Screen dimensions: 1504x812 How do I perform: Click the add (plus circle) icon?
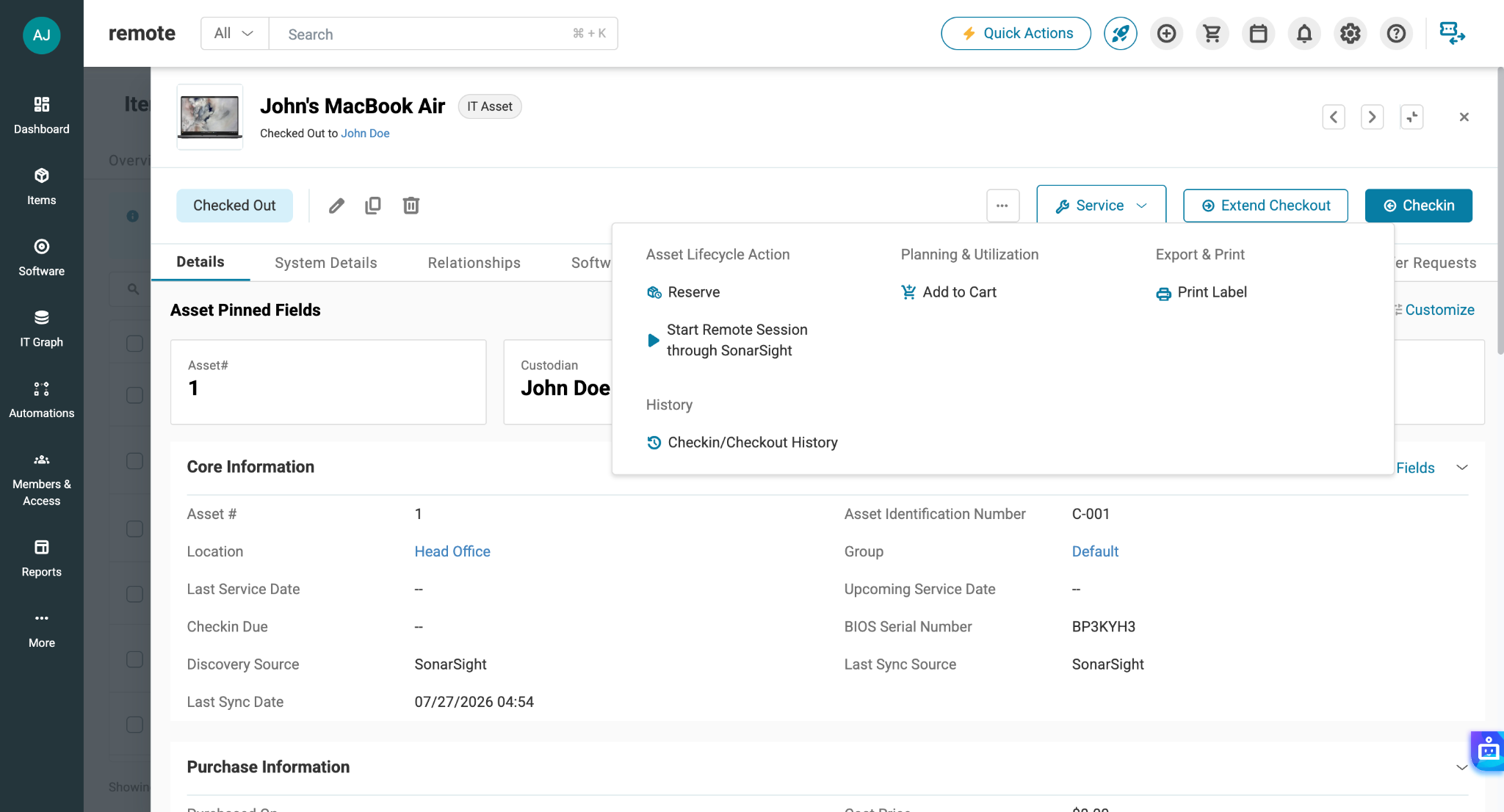click(x=1166, y=34)
